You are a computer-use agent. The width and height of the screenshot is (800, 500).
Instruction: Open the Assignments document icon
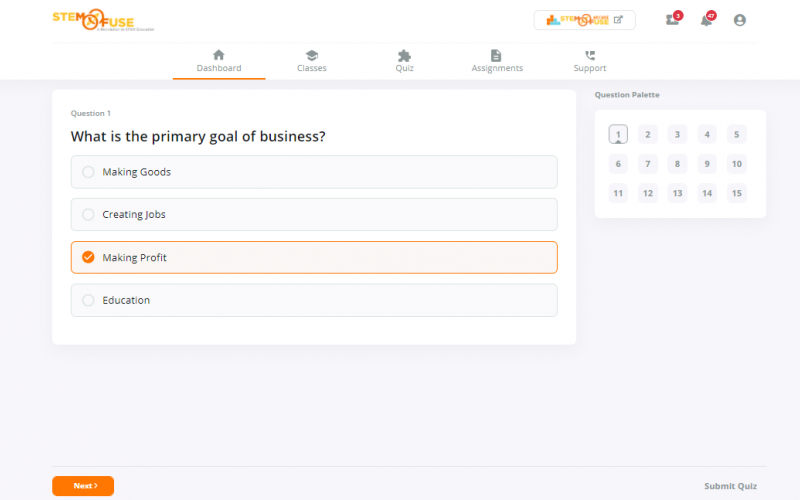tap(496, 55)
